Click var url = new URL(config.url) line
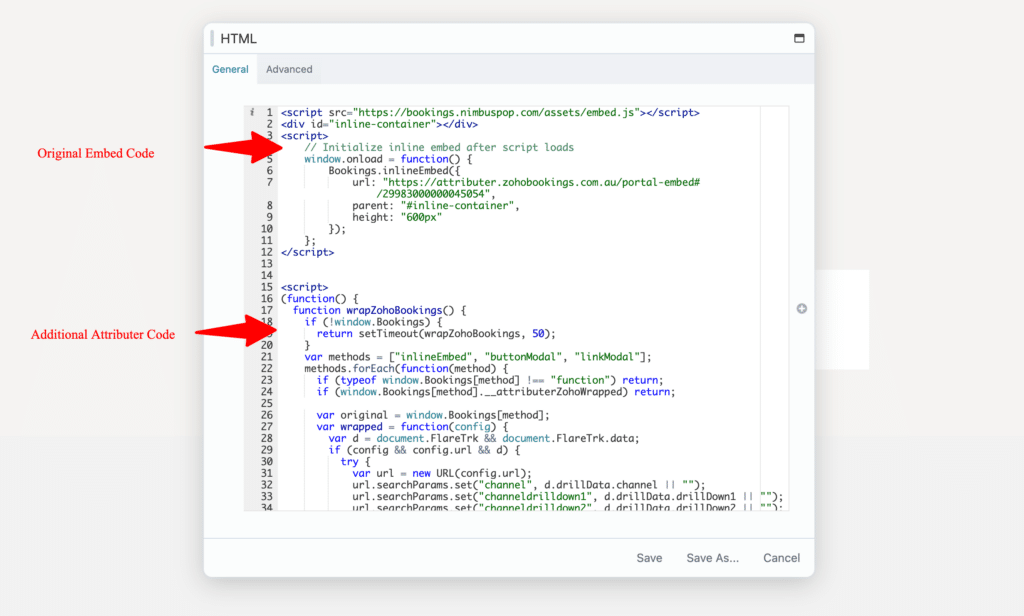Screen dimensions: 1024x616 [x=441, y=474]
